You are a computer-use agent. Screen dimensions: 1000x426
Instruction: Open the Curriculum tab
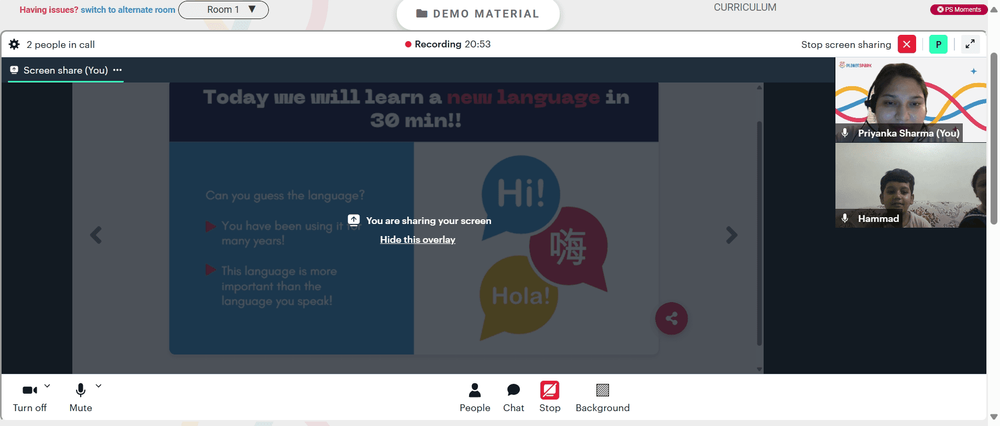[x=745, y=8]
